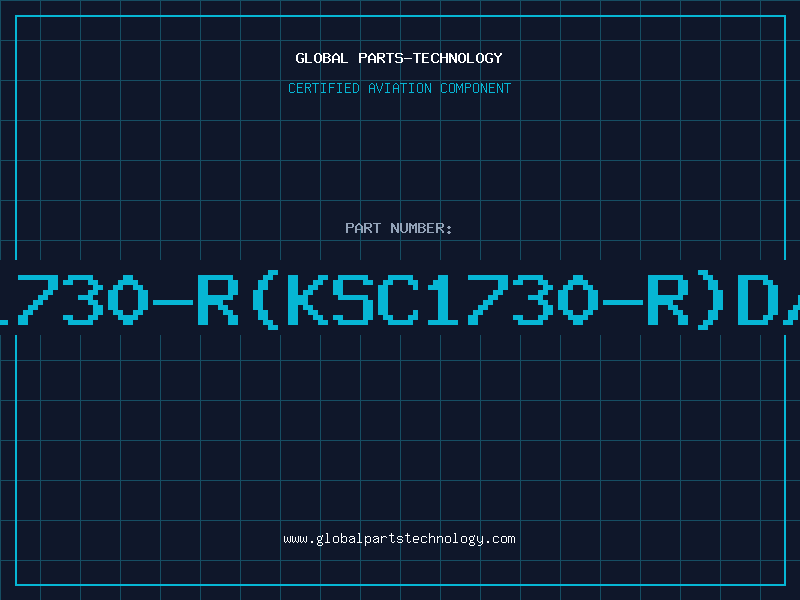Image resolution: width=800 pixels, height=600 pixels.
Task: Click the large part number KSC1730-R text
Action: click(x=400, y=299)
